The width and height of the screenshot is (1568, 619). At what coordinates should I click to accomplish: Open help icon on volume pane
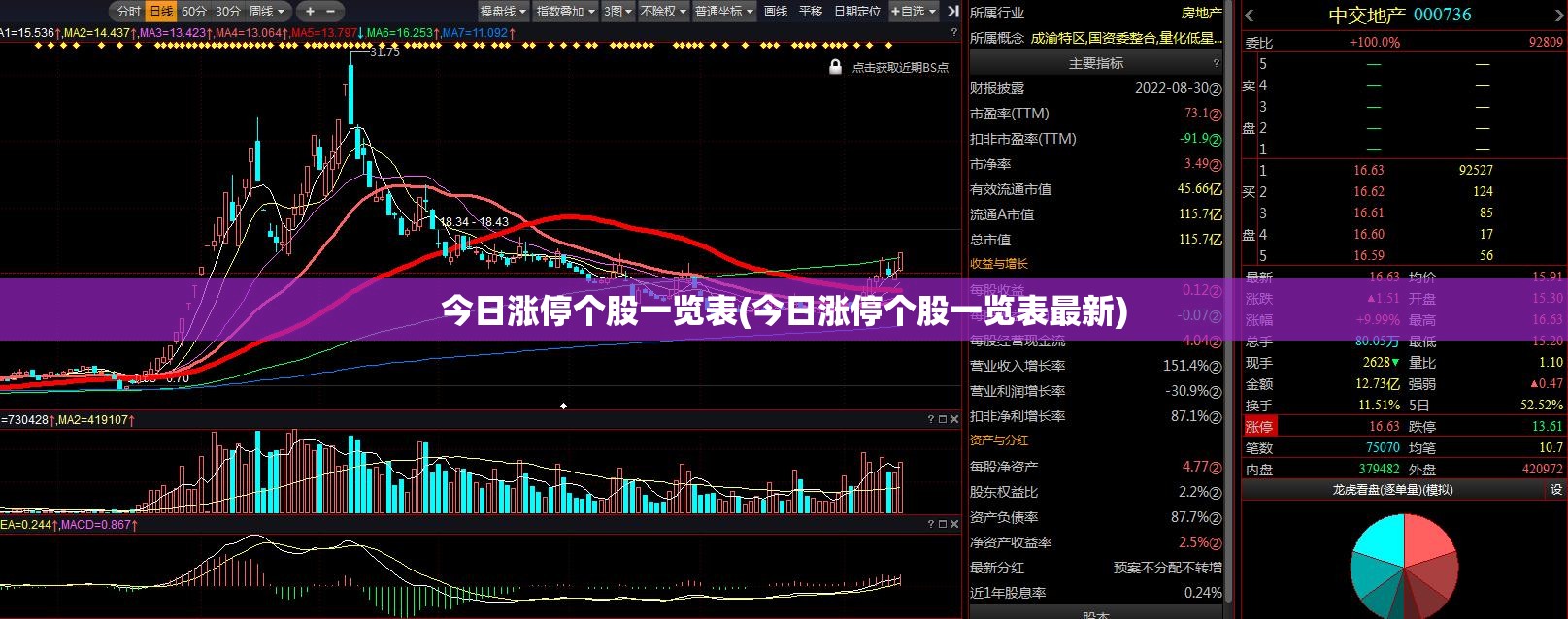(x=930, y=419)
